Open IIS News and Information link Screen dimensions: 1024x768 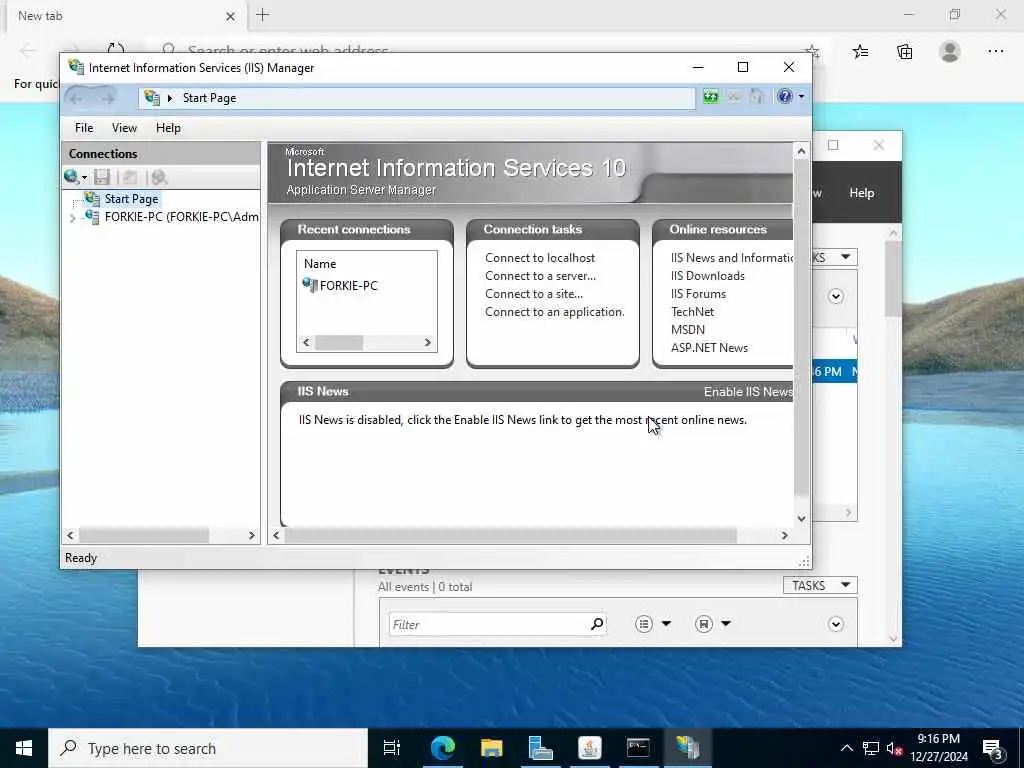click(x=731, y=258)
